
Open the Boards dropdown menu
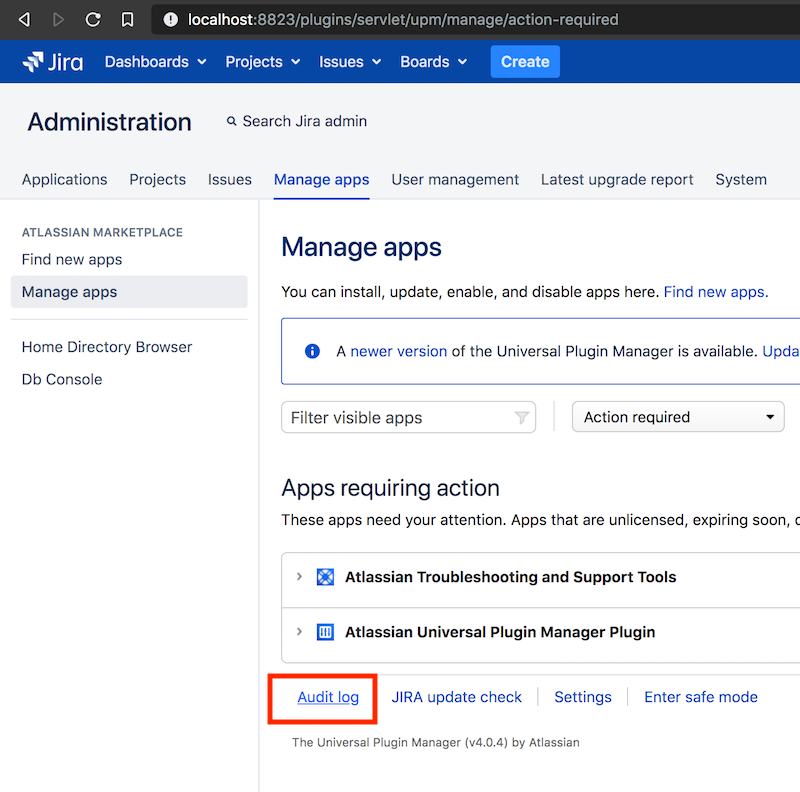pos(433,62)
